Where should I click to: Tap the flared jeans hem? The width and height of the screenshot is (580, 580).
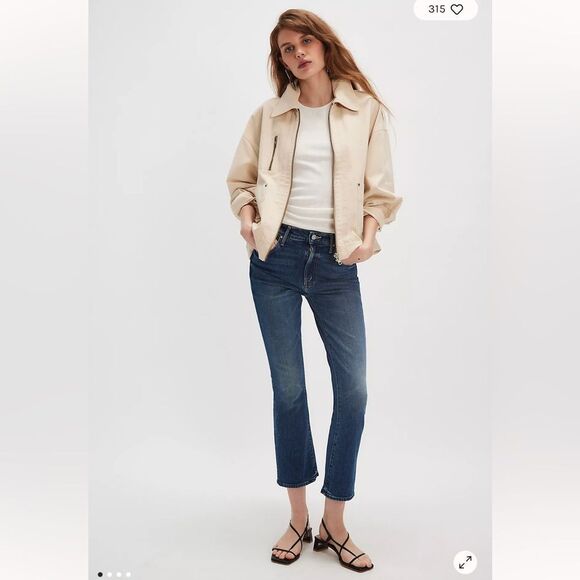[x=298, y=480]
